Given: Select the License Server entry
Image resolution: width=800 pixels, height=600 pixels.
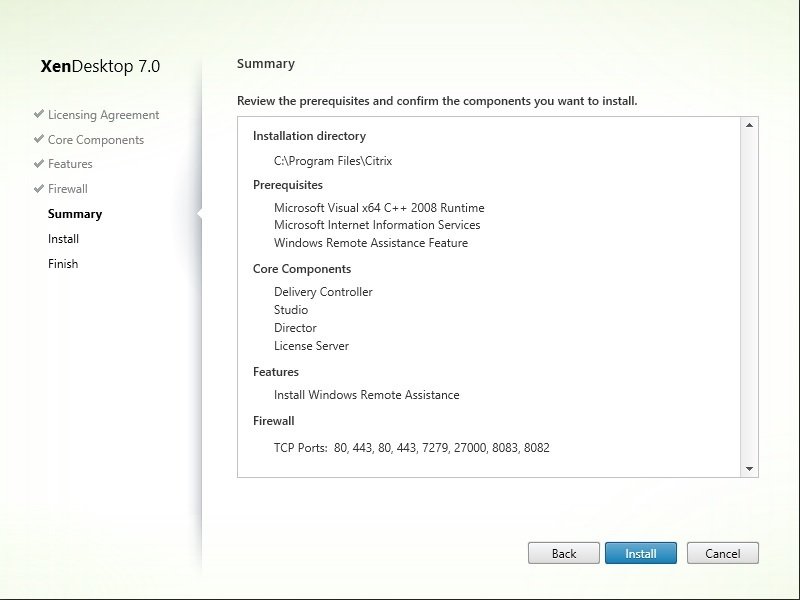Looking at the screenshot, I should point(311,346).
